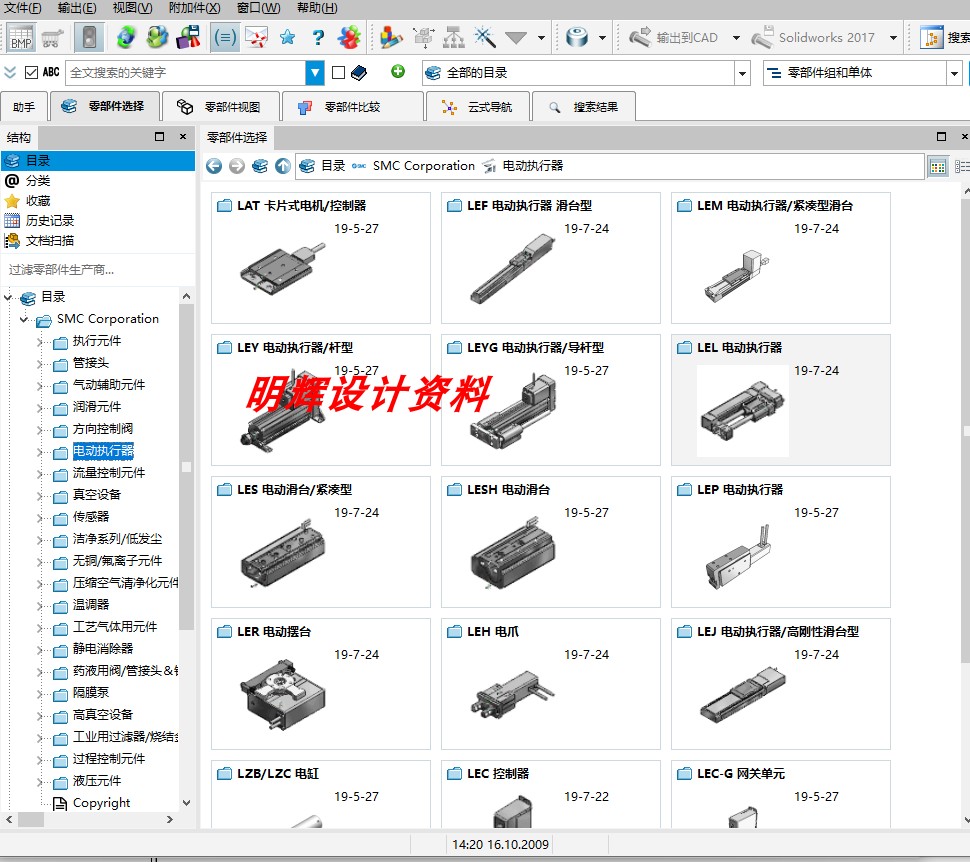
Task: Click the hierarchy tree structure icon
Action: click(x=454, y=38)
